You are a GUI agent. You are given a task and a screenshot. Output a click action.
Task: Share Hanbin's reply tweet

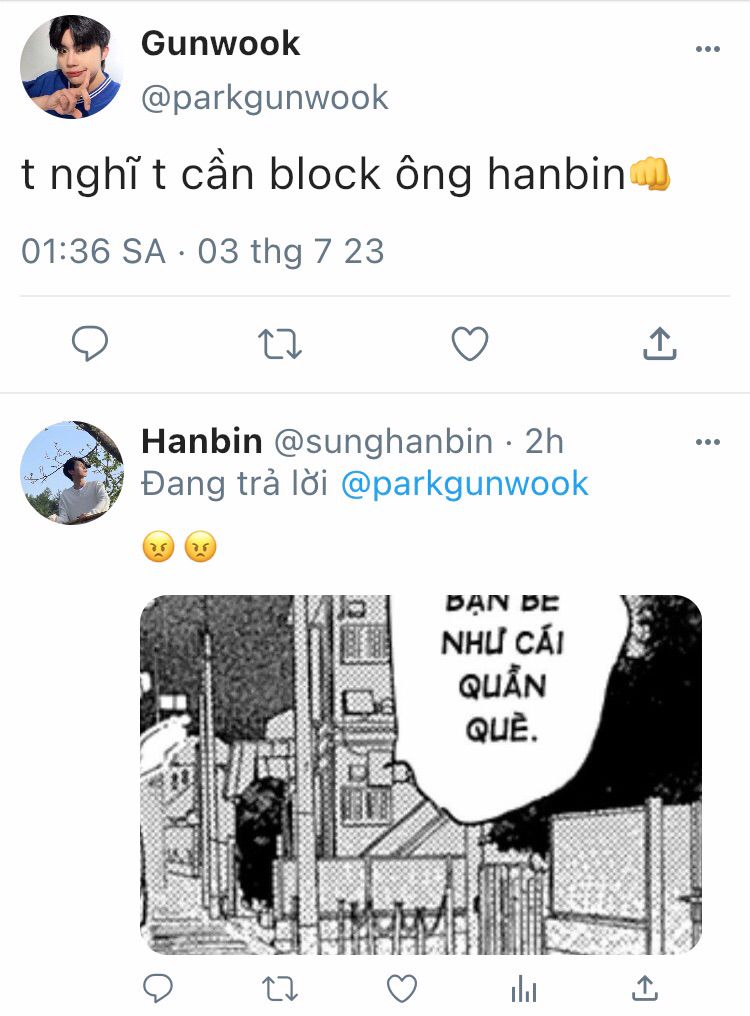pyautogui.click(x=644, y=988)
